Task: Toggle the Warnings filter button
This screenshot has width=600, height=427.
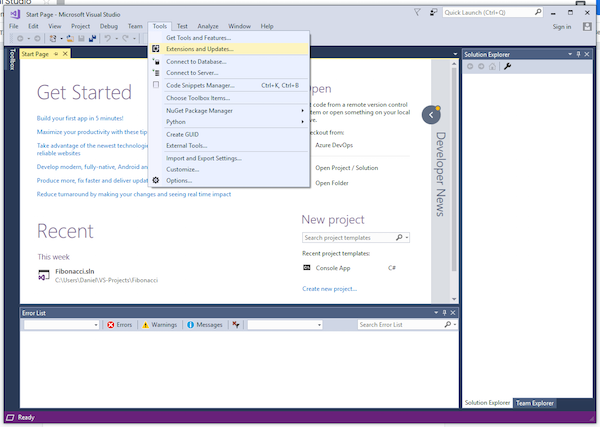Action: coord(159,324)
